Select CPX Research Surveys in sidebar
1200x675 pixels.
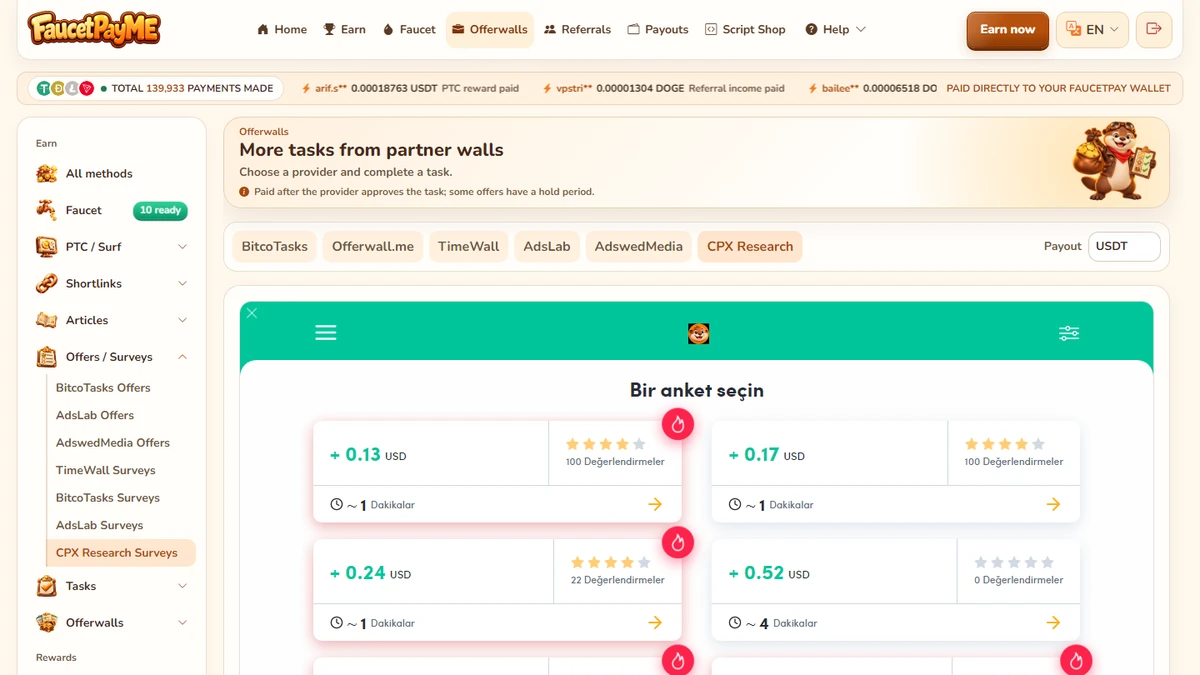click(x=121, y=553)
